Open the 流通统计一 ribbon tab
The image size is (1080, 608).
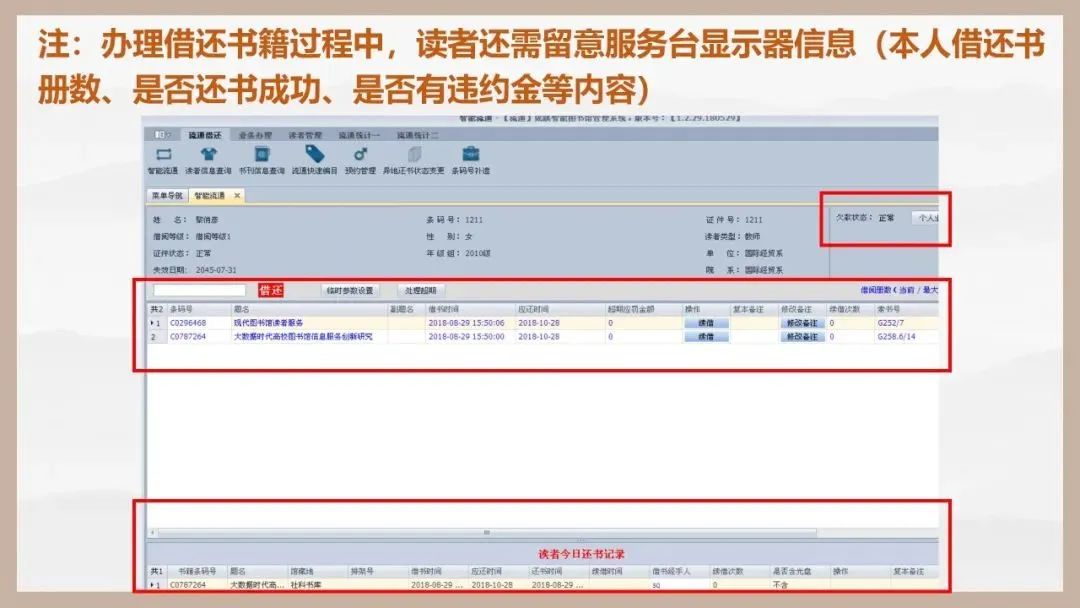[x=357, y=134]
